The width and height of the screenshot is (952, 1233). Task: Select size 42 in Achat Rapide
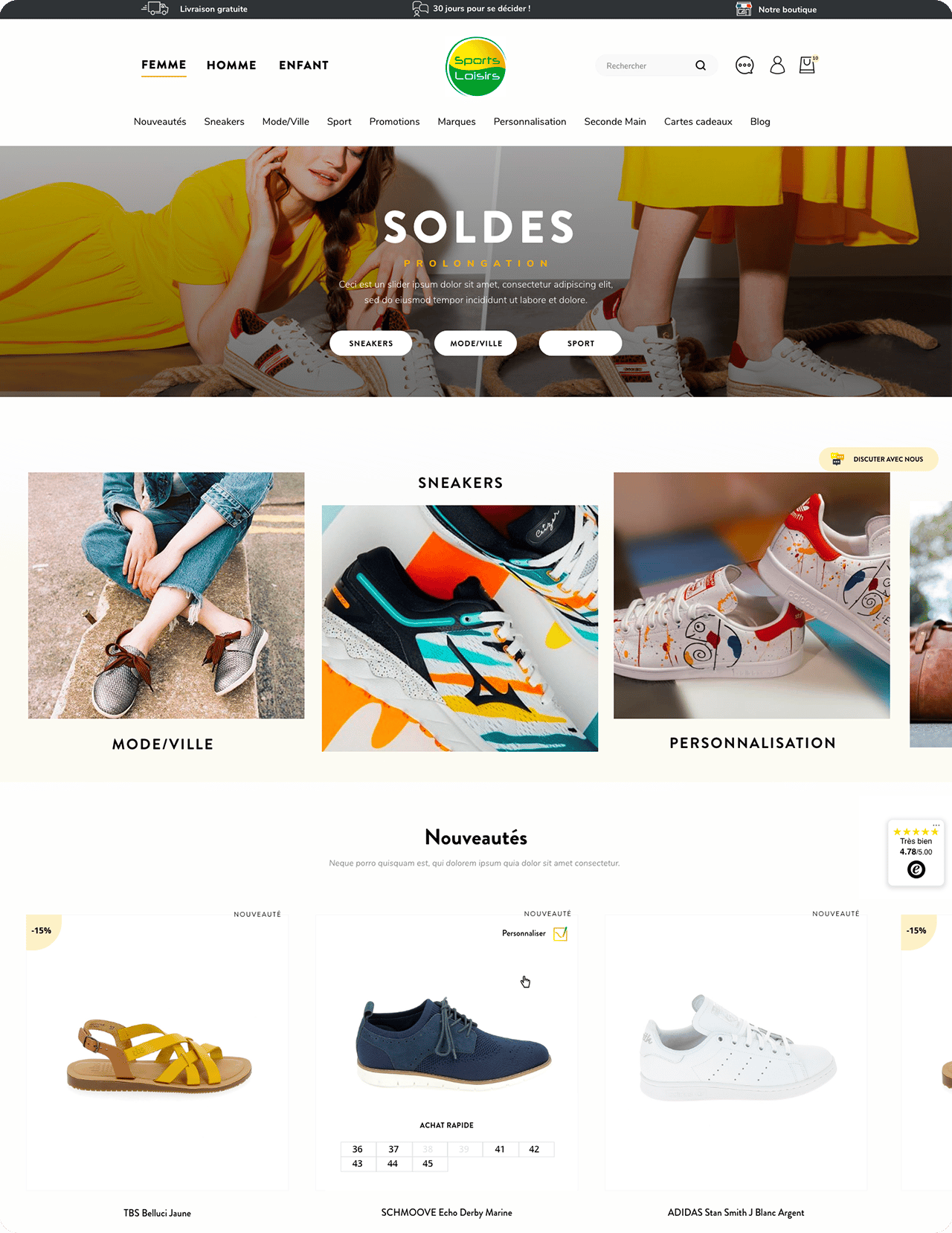(534, 1149)
